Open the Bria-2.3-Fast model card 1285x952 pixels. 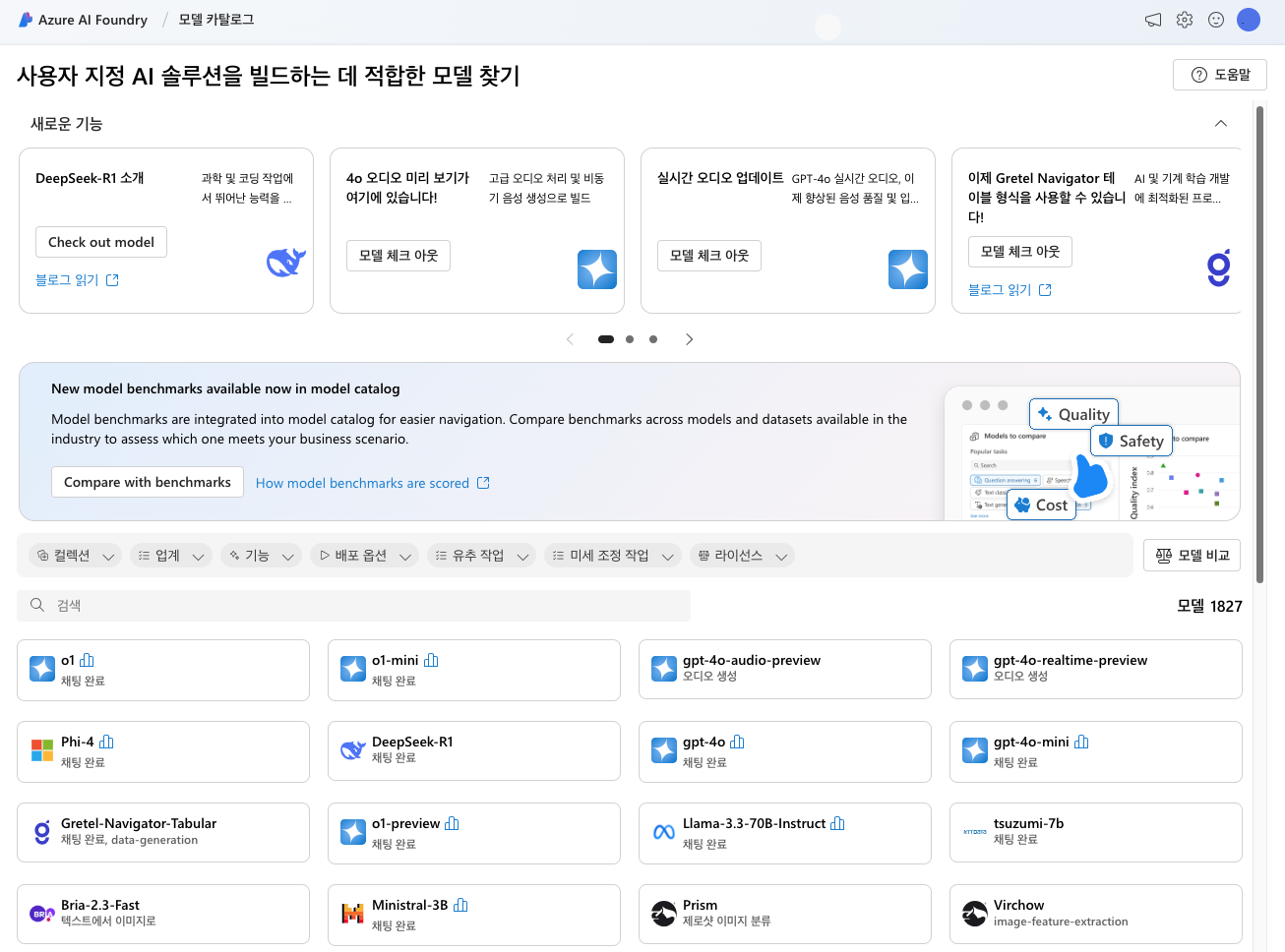pyautogui.click(x=163, y=915)
